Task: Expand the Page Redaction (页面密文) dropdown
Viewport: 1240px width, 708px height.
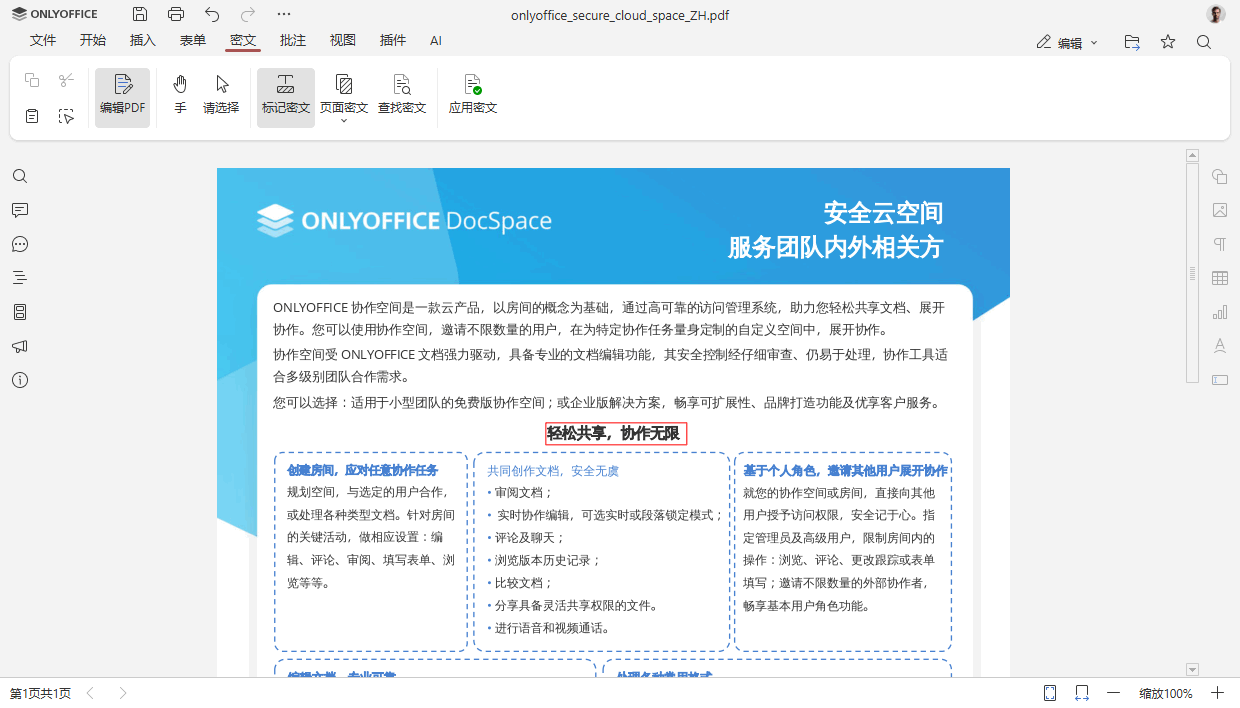Action: coord(344,120)
